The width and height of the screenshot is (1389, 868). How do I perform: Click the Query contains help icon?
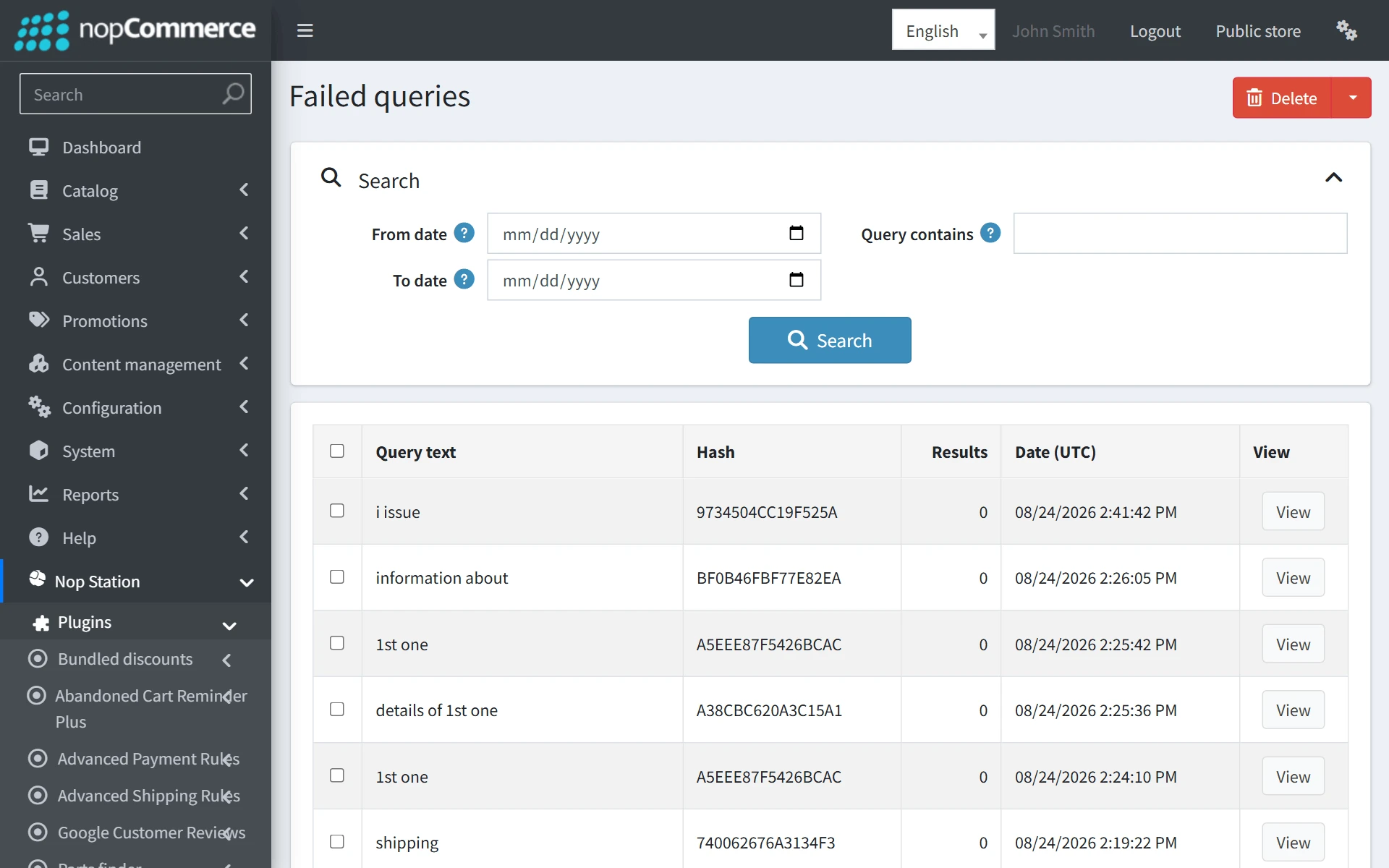coord(990,233)
